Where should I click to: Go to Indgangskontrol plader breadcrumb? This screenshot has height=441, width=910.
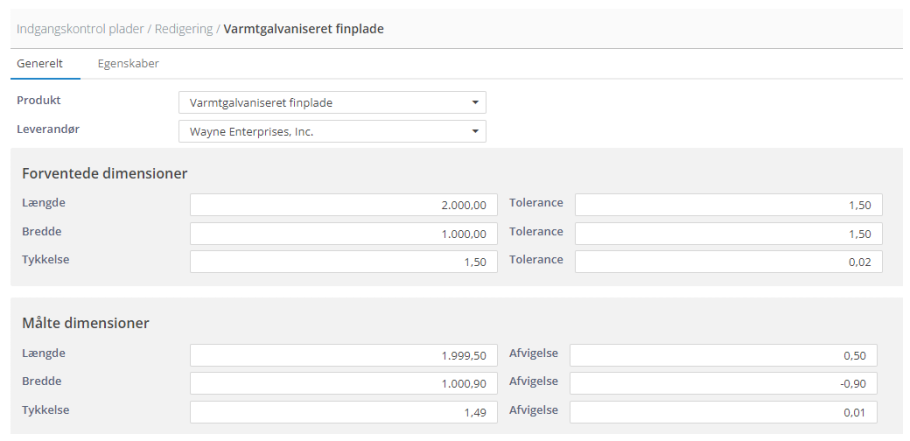80,28
